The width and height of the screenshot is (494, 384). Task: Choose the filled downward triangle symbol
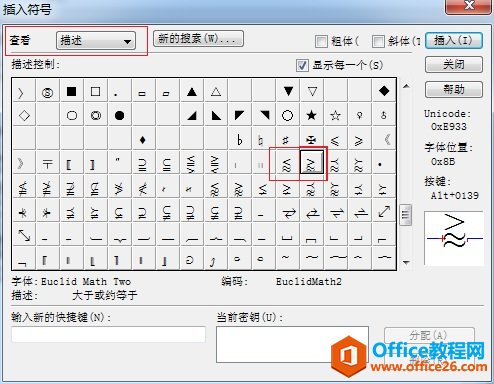coord(288,91)
